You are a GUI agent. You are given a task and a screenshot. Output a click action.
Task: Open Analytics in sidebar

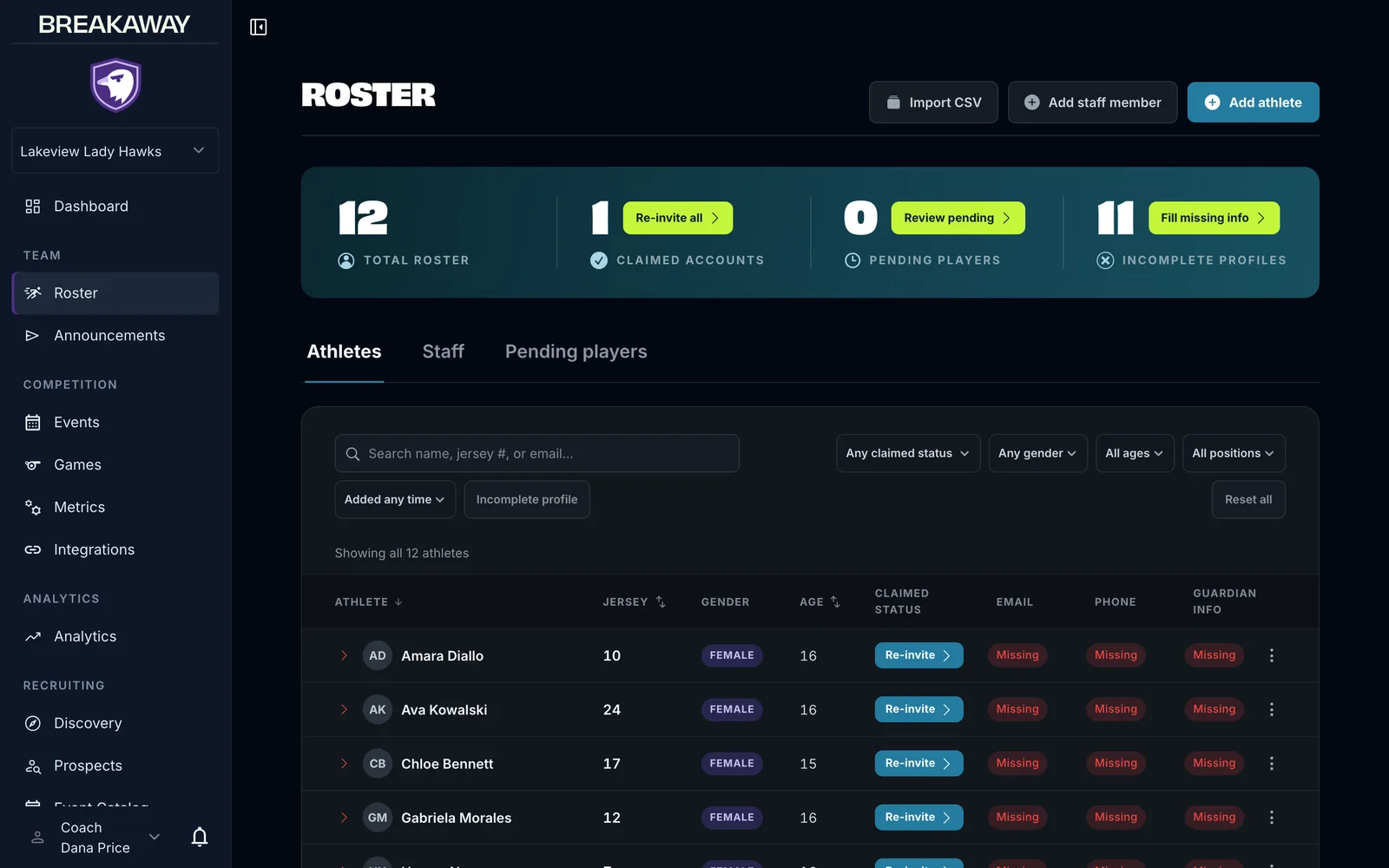pos(115,637)
